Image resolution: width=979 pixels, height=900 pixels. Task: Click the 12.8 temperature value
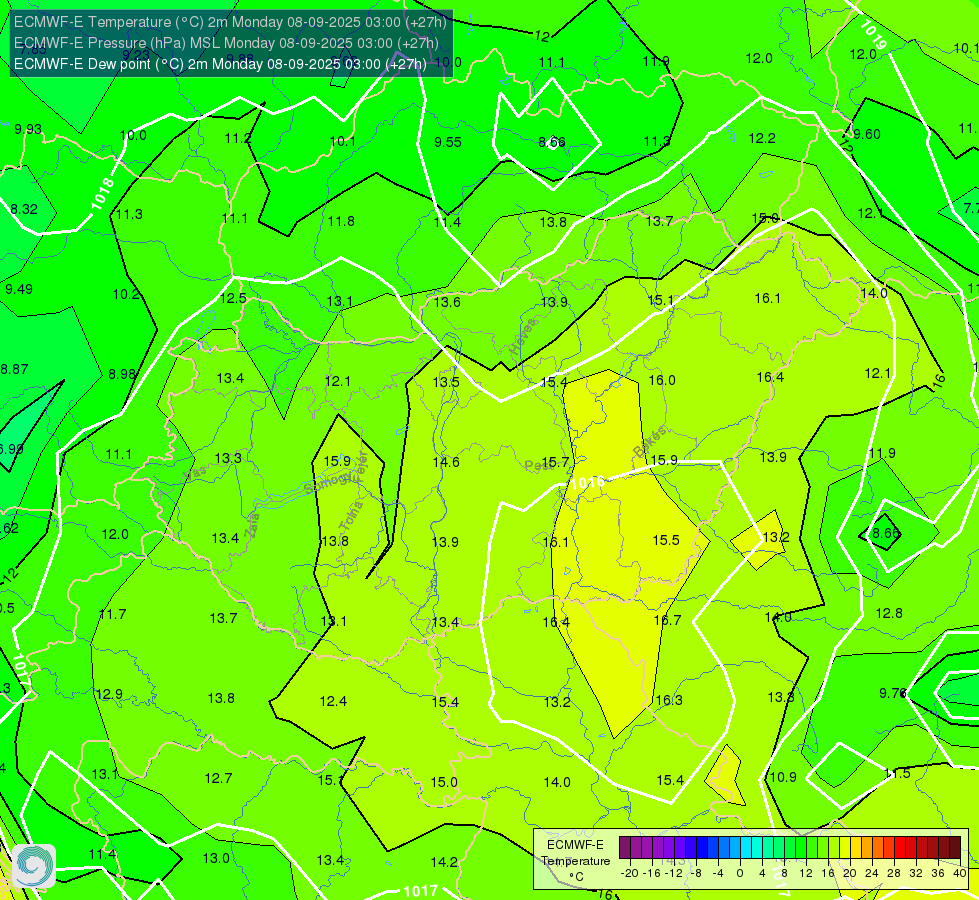click(889, 613)
